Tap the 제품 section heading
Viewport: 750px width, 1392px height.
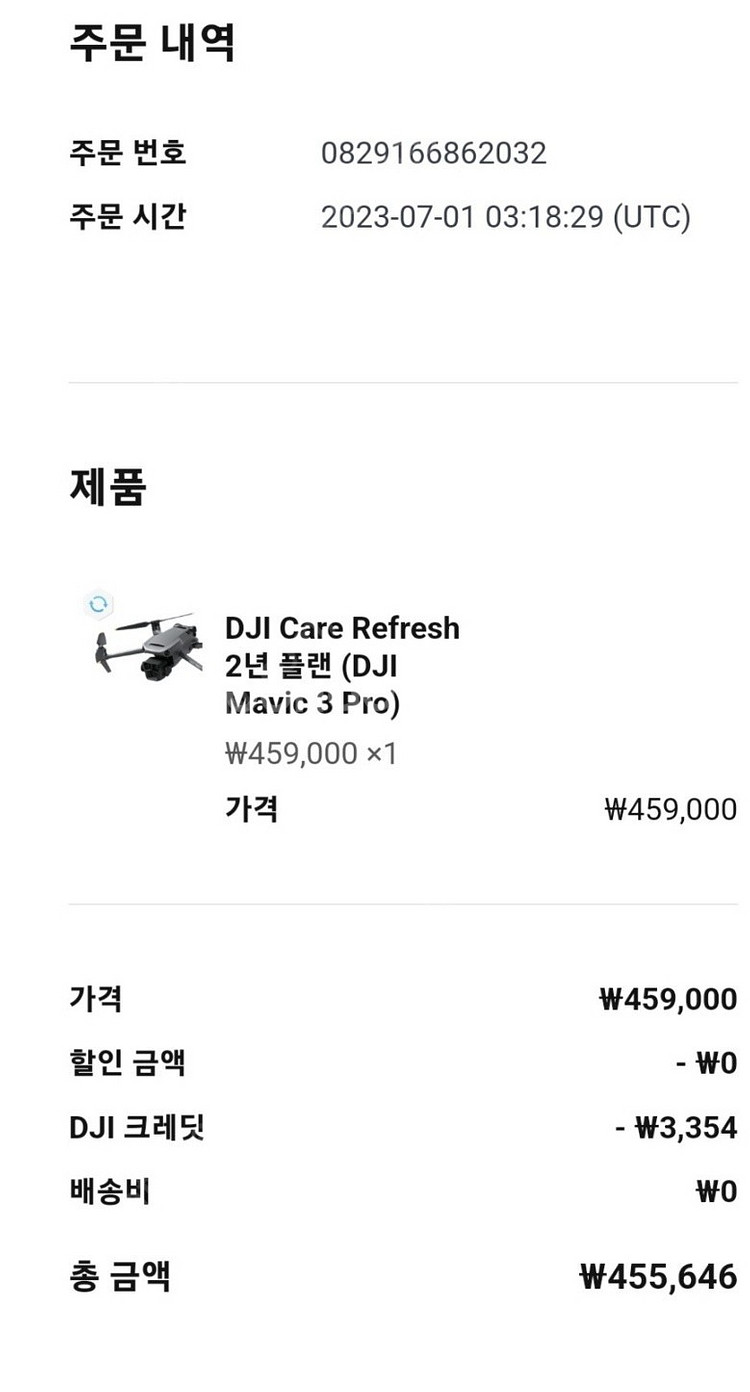click(x=108, y=486)
